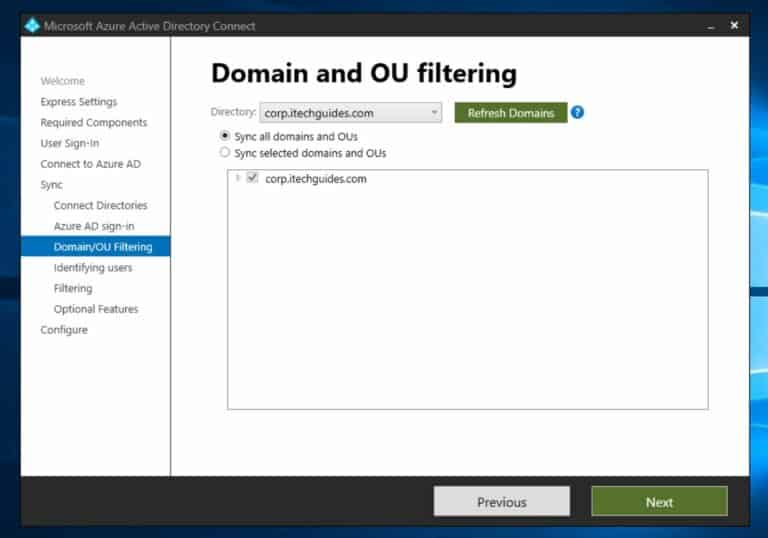The width and height of the screenshot is (768, 538).
Task: Click the Next button
Action: [659, 501]
